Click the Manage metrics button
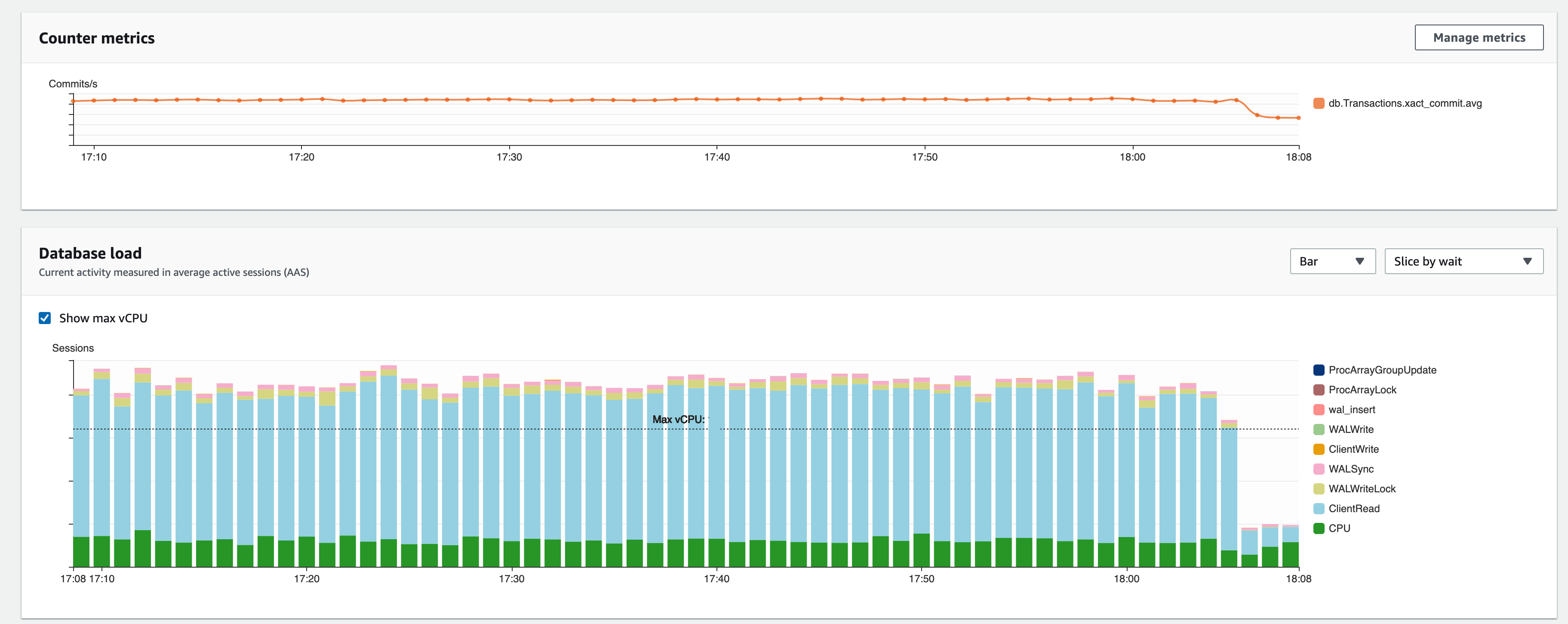This screenshot has height=624, width=1568. pos(1479,37)
